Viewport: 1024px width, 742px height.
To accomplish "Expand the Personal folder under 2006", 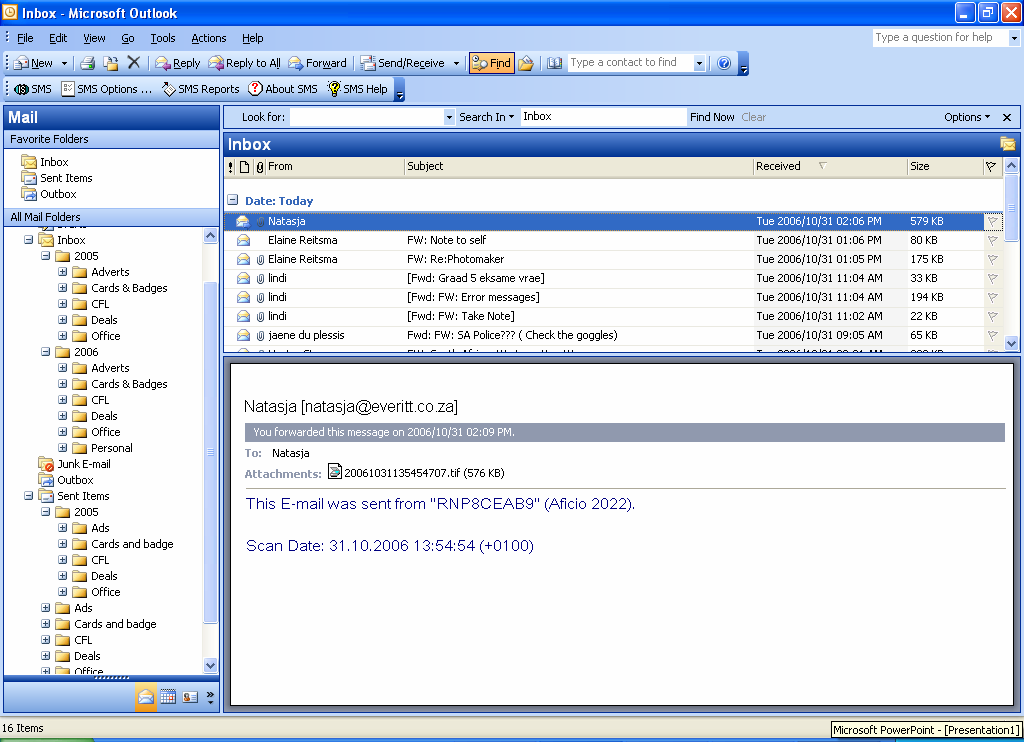I will 63,448.
